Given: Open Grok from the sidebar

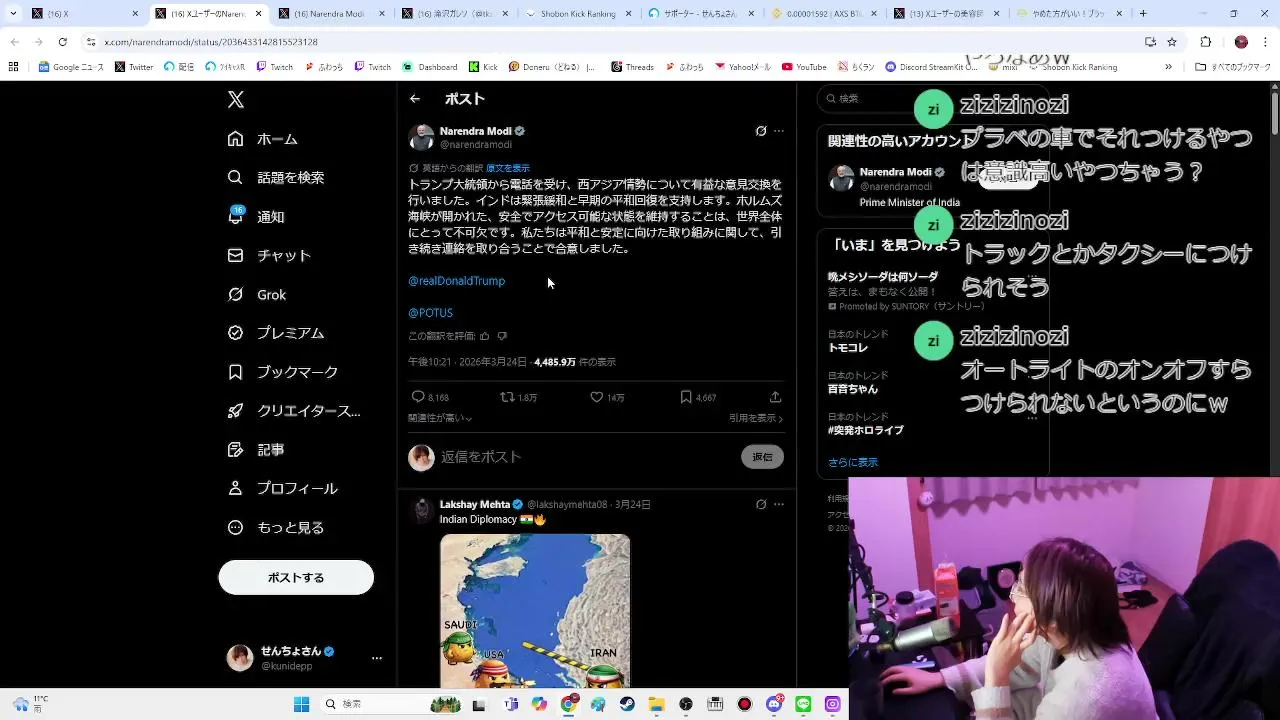Looking at the screenshot, I should tap(256, 294).
